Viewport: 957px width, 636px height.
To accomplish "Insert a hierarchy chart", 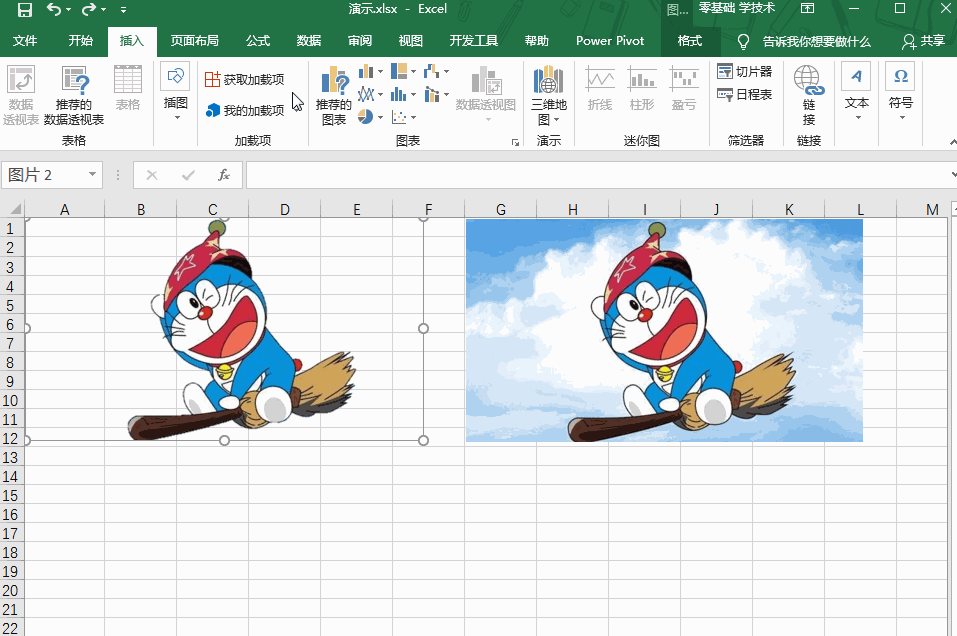I will coord(403,71).
